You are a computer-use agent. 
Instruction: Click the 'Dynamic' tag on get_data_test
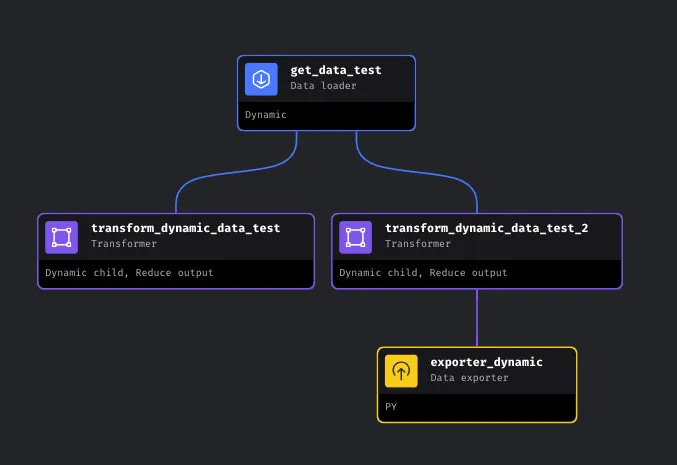pyautogui.click(x=266, y=115)
